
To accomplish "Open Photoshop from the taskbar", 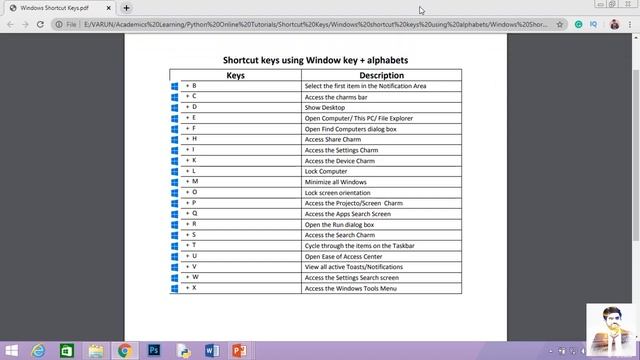I will (x=154, y=351).
